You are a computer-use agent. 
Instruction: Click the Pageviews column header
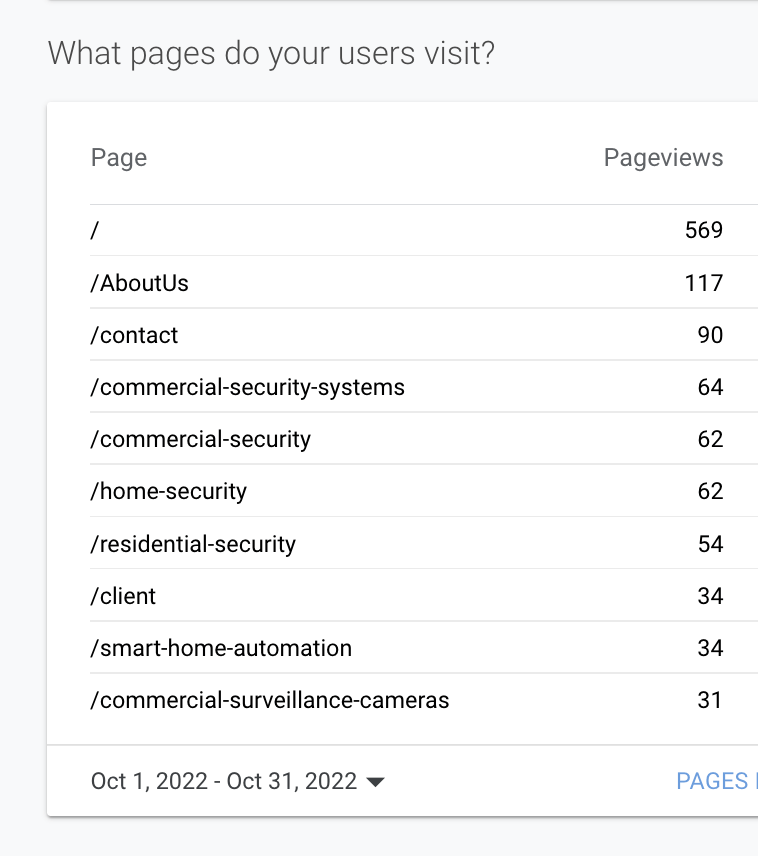tap(663, 157)
